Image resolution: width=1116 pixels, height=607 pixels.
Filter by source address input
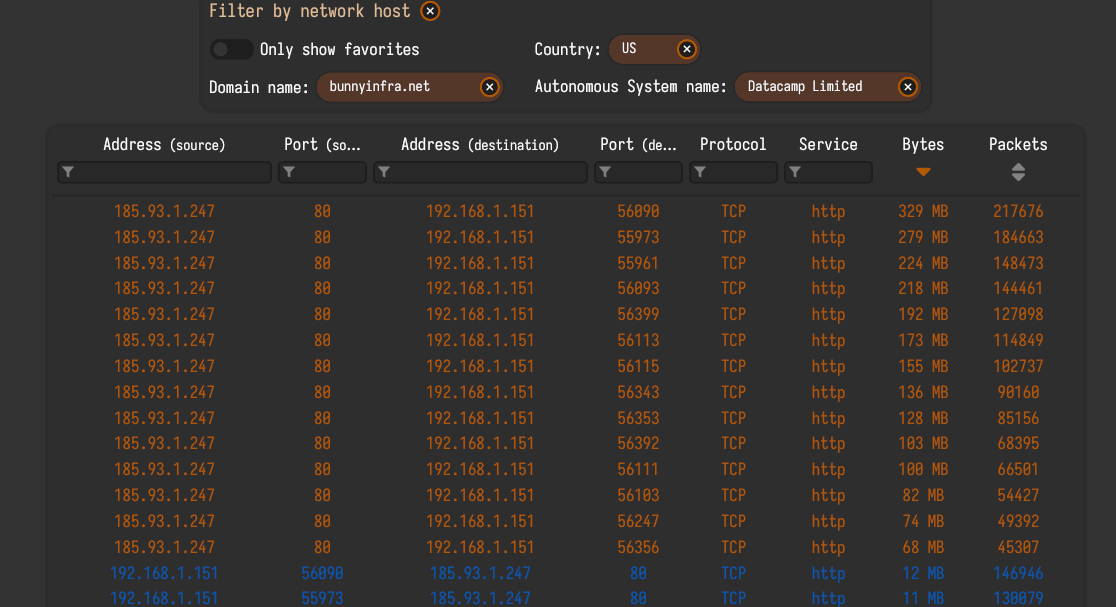[x=164, y=172]
